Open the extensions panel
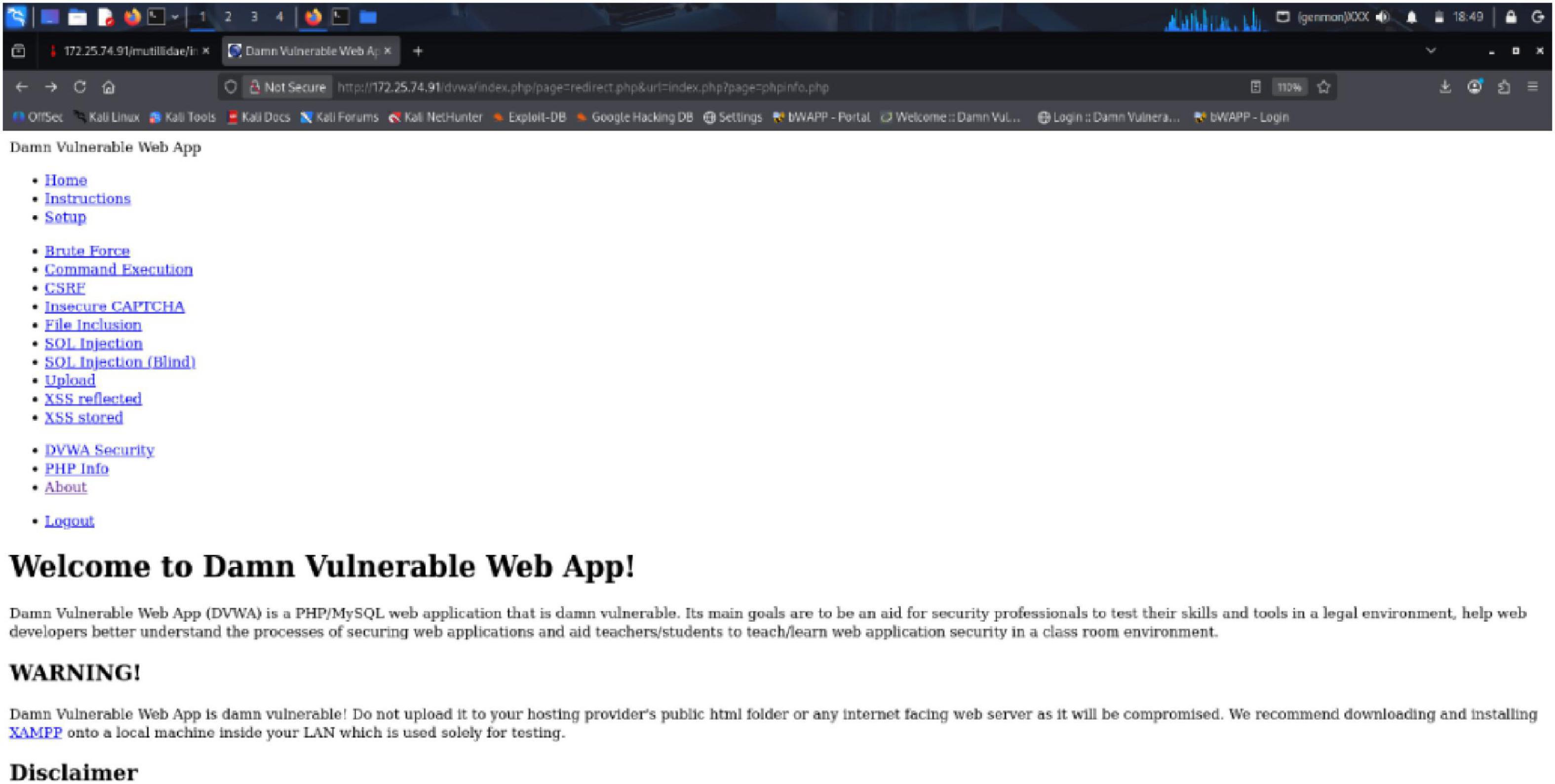This screenshot has height=784, width=1555. coord(1504,87)
